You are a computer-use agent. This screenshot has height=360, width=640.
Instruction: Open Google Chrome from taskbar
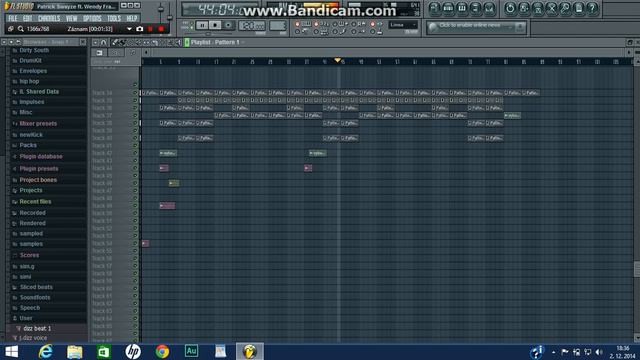click(x=162, y=351)
